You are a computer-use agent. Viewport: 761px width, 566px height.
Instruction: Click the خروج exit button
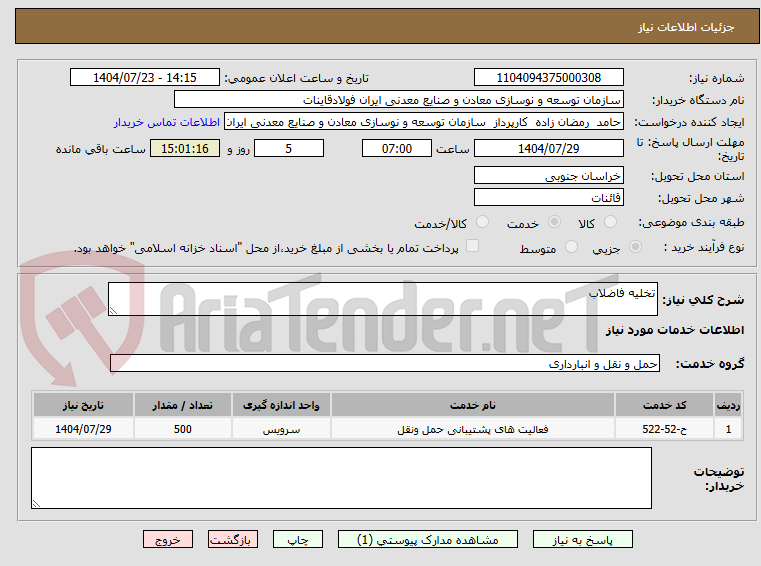pyautogui.click(x=167, y=539)
